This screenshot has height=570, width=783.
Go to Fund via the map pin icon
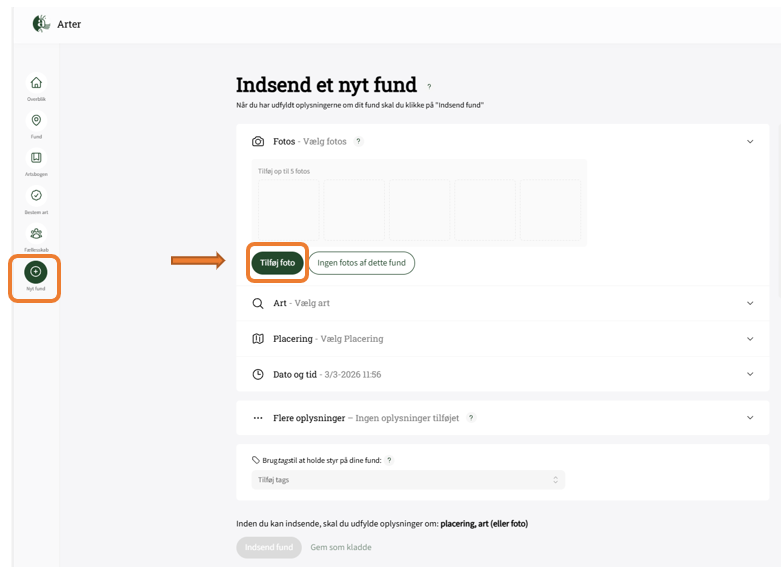click(x=36, y=120)
